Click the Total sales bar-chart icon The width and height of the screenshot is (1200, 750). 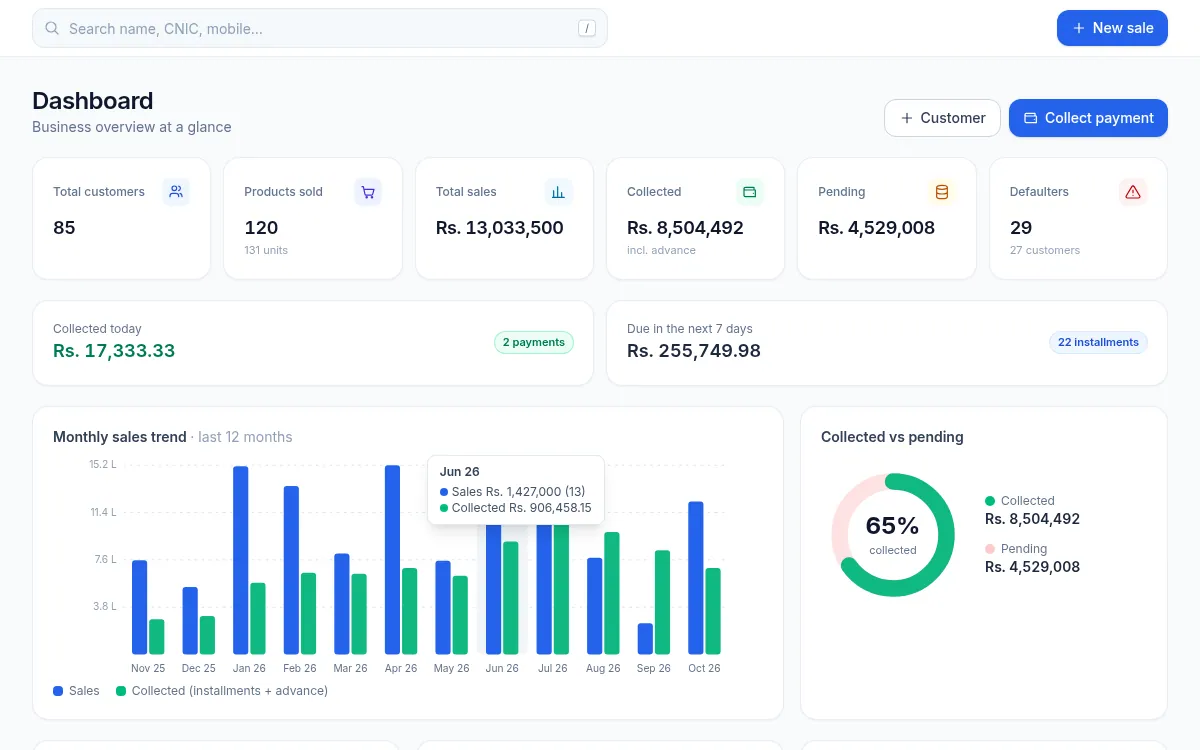point(559,192)
